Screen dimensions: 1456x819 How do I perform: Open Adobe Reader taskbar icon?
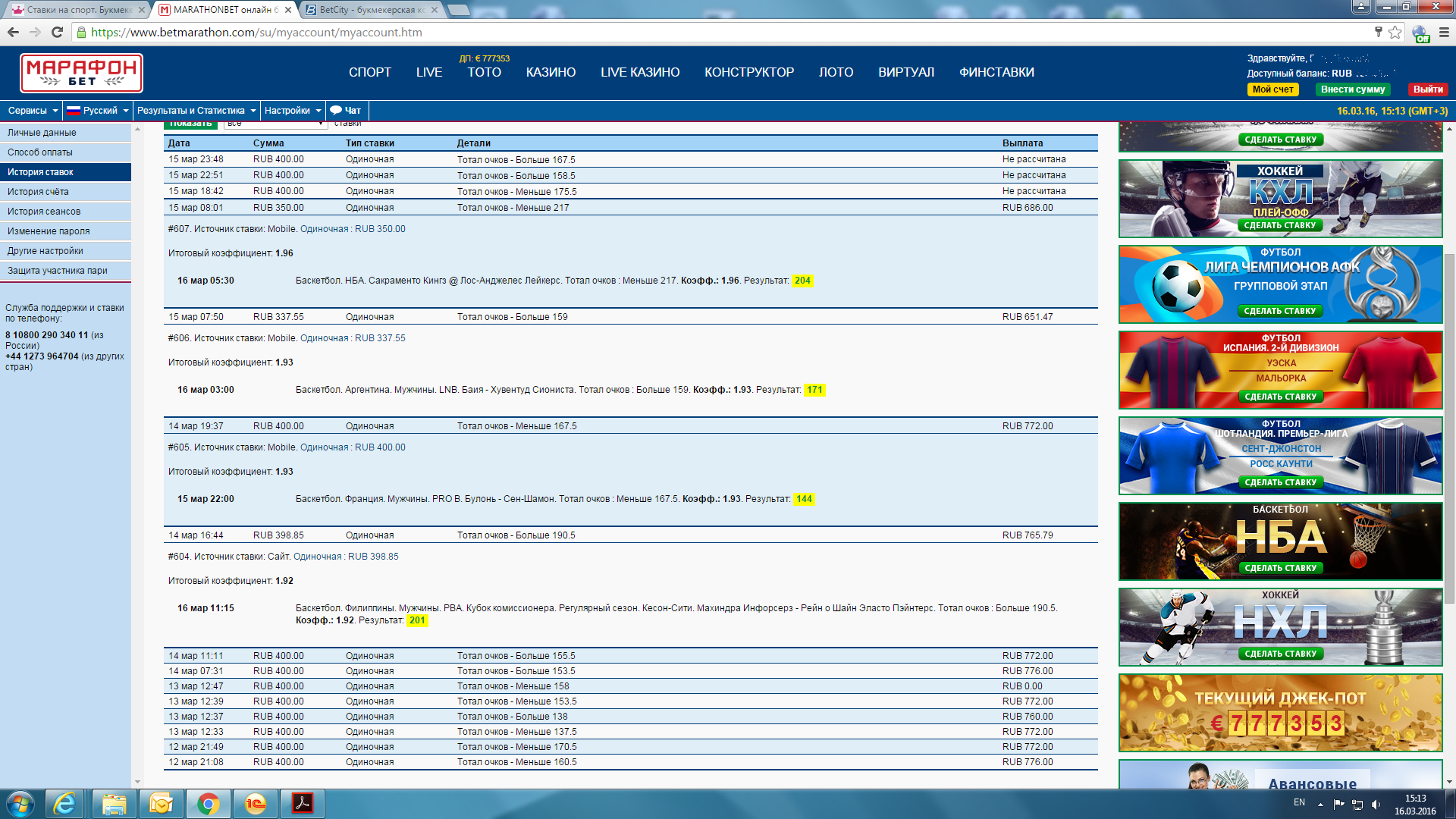click(302, 804)
